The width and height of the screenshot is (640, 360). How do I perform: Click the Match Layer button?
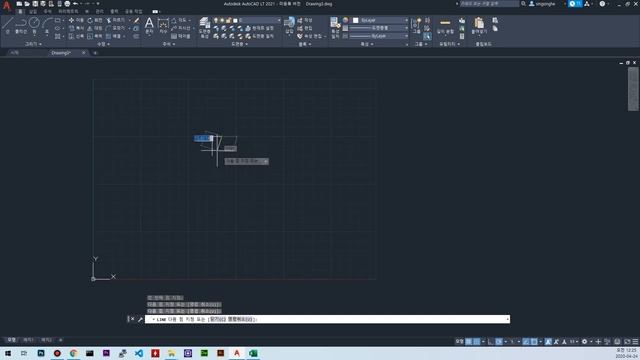(x=259, y=36)
